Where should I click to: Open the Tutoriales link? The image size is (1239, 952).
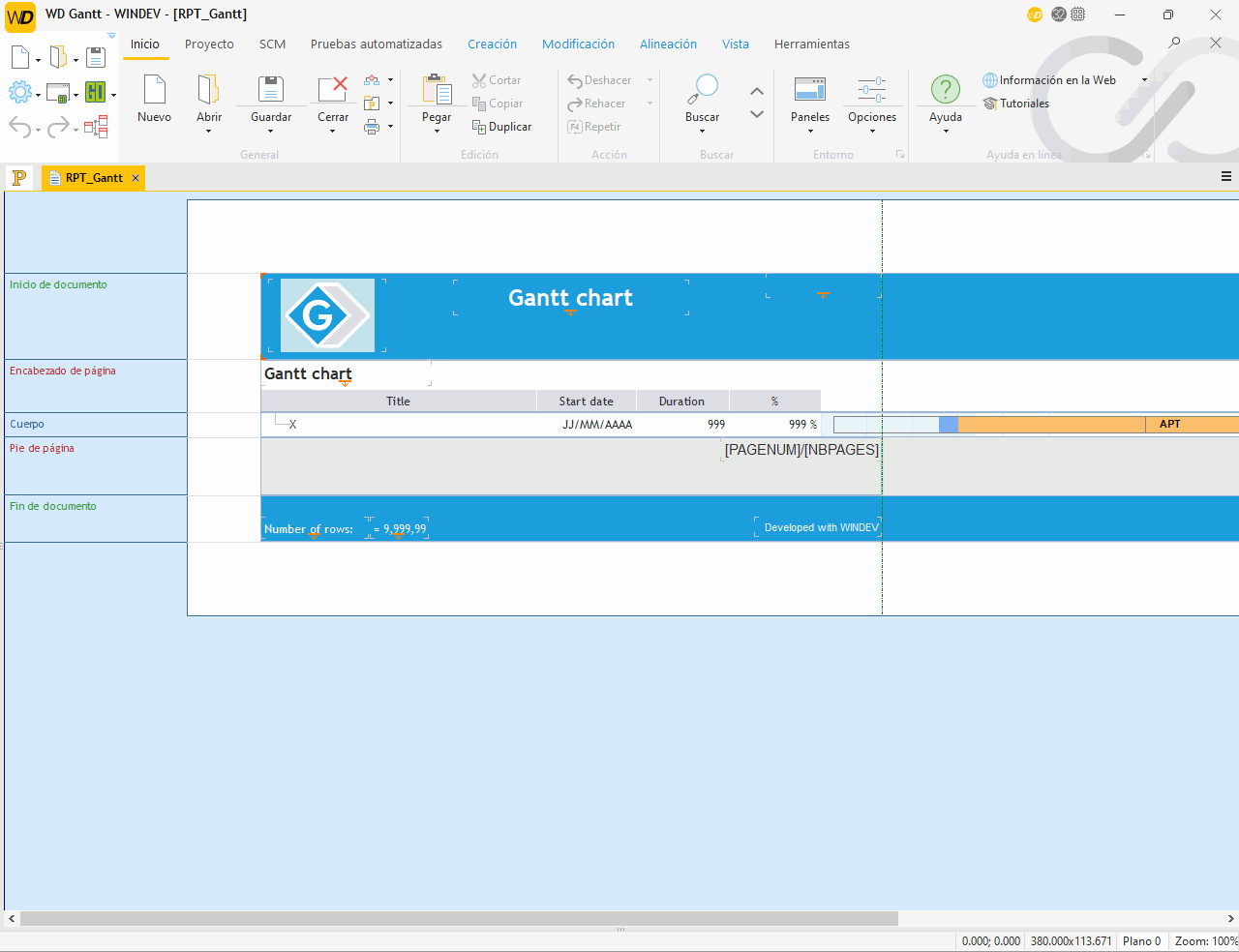click(x=1016, y=104)
